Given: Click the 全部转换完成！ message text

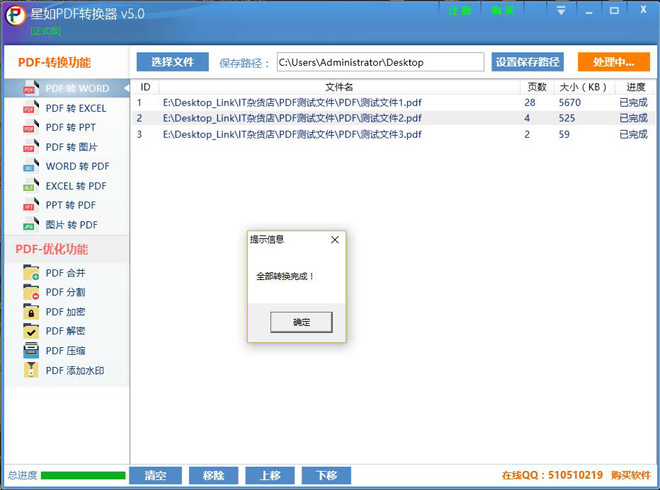Looking at the screenshot, I should point(285,277).
